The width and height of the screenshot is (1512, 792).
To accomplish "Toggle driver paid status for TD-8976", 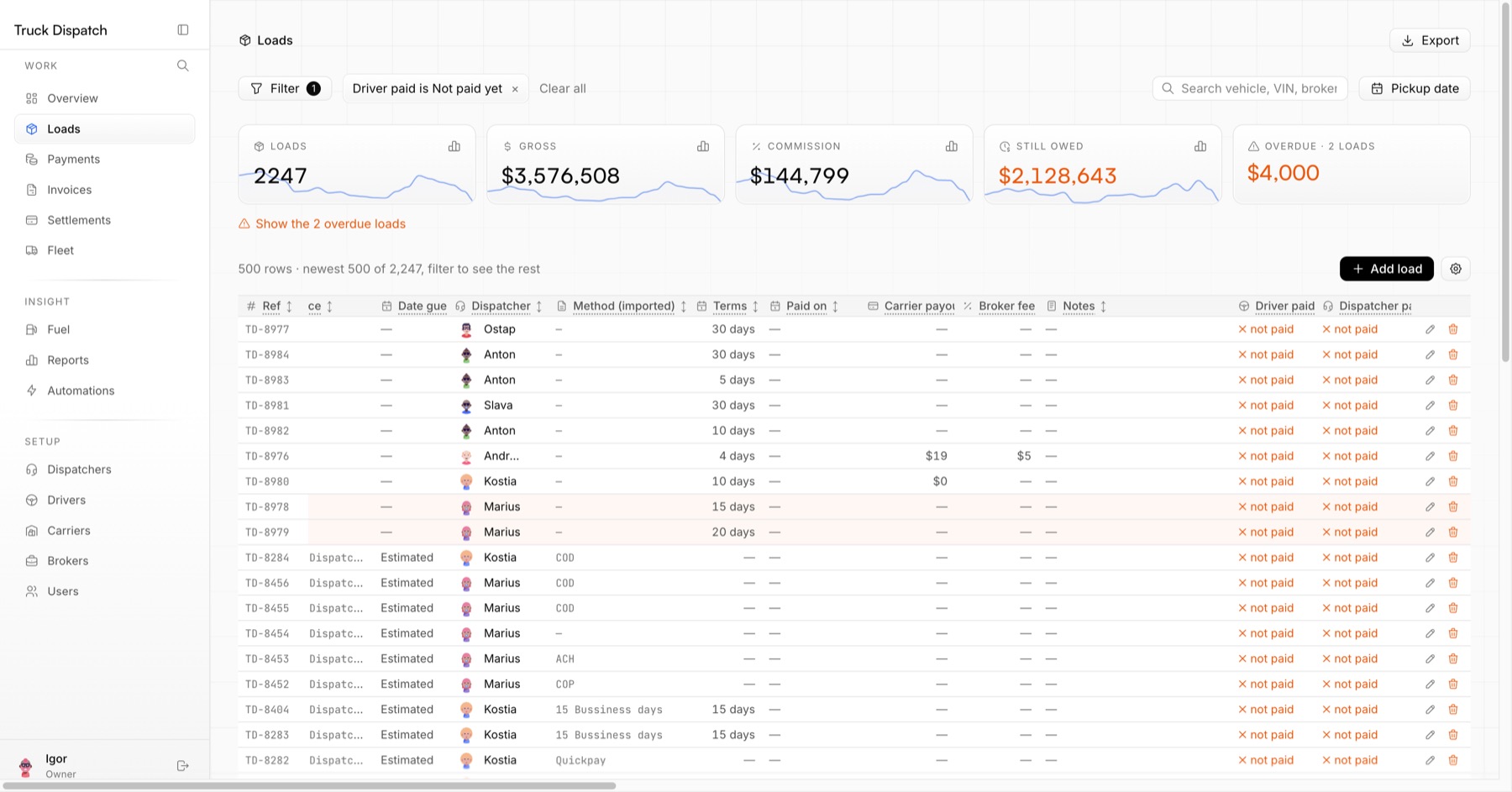I will coord(1266,456).
